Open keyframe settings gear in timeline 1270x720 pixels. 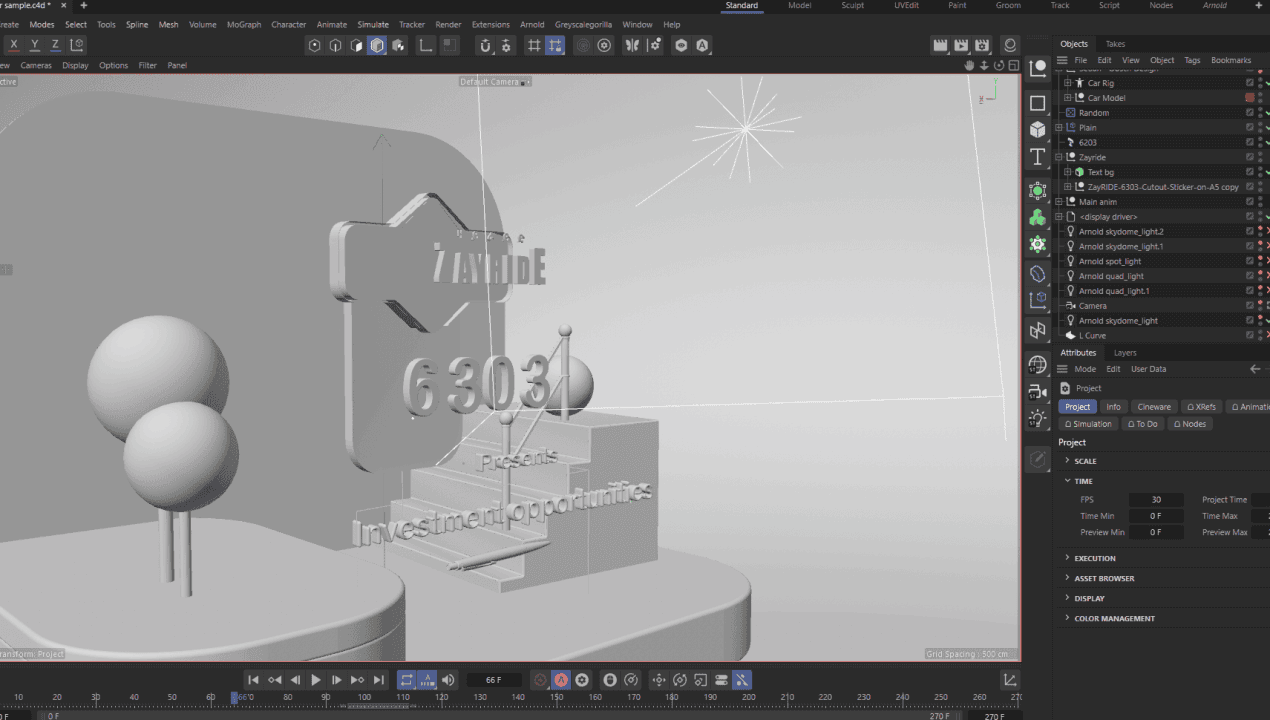pos(582,680)
